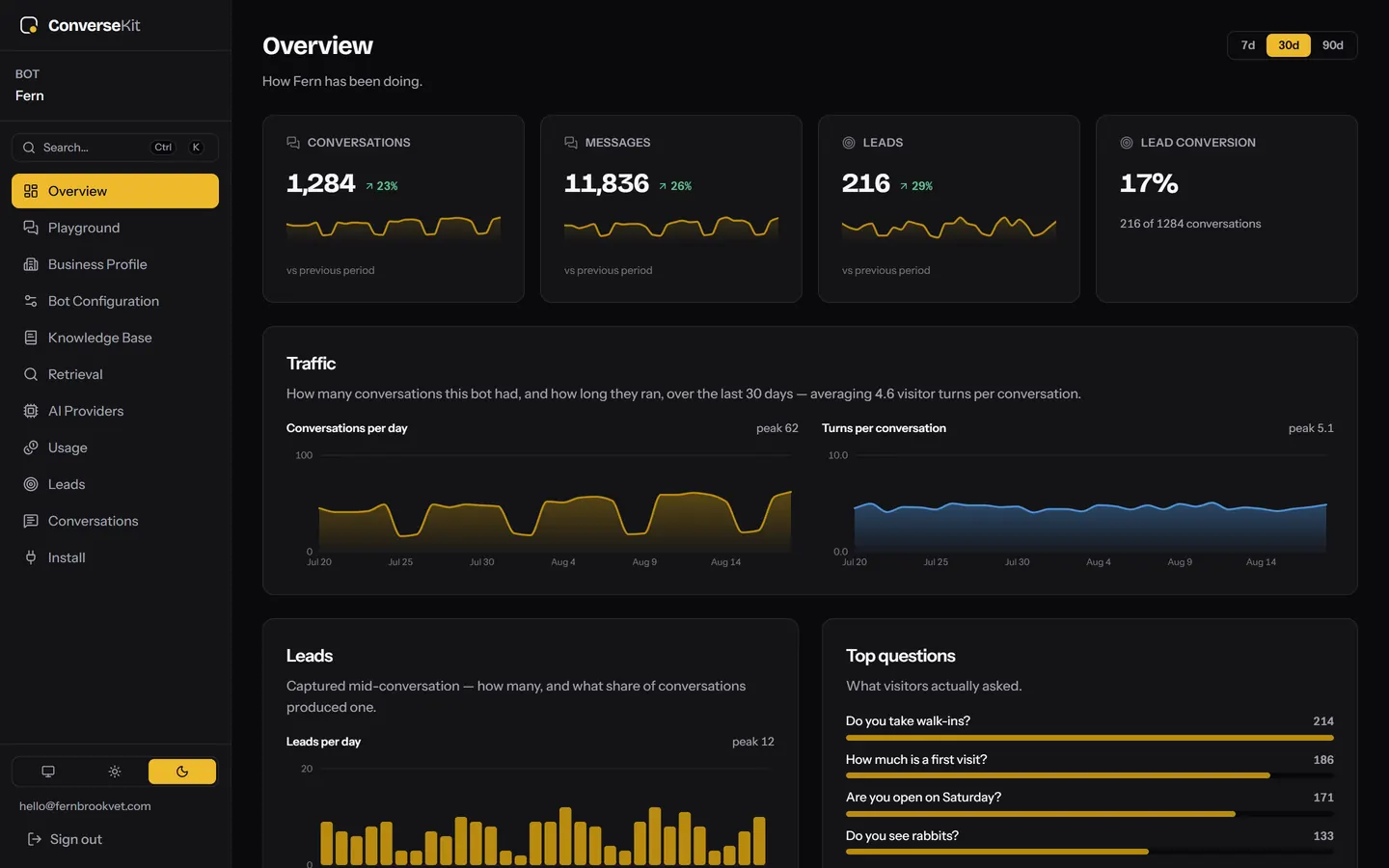Click the Lead Conversion card target icon
The height and width of the screenshot is (868, 1389).
coord(1127,143)
